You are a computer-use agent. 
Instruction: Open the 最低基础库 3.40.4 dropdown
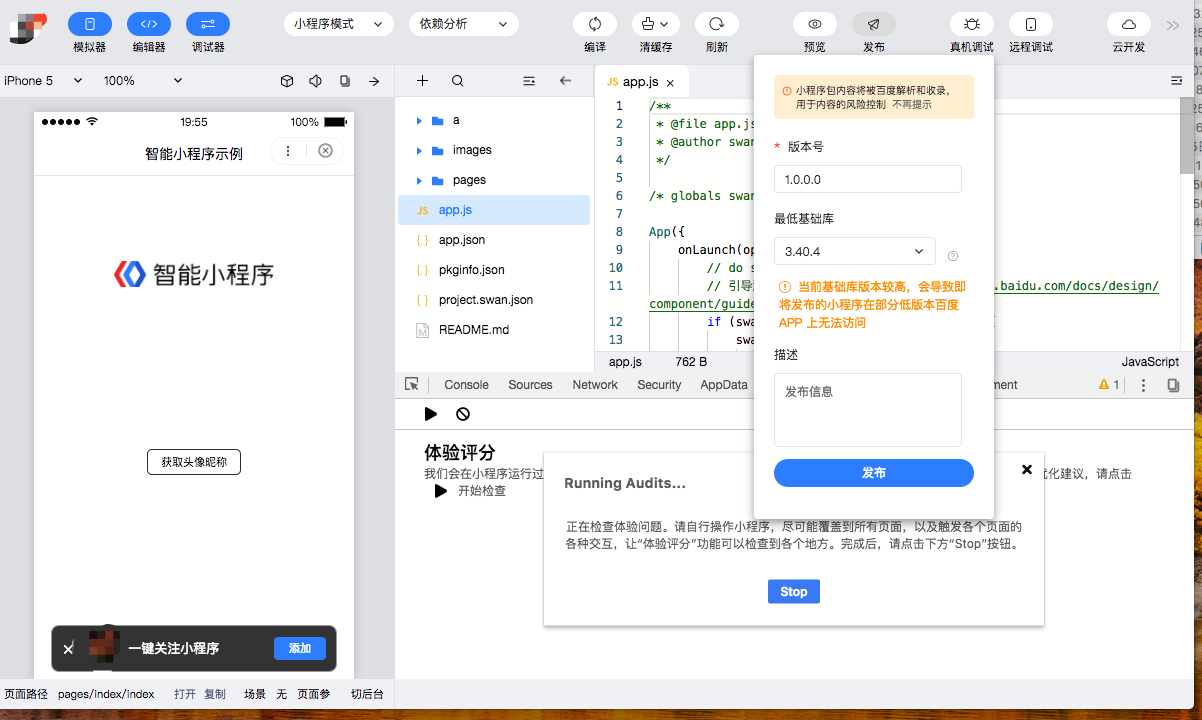[x=855, y=251]
